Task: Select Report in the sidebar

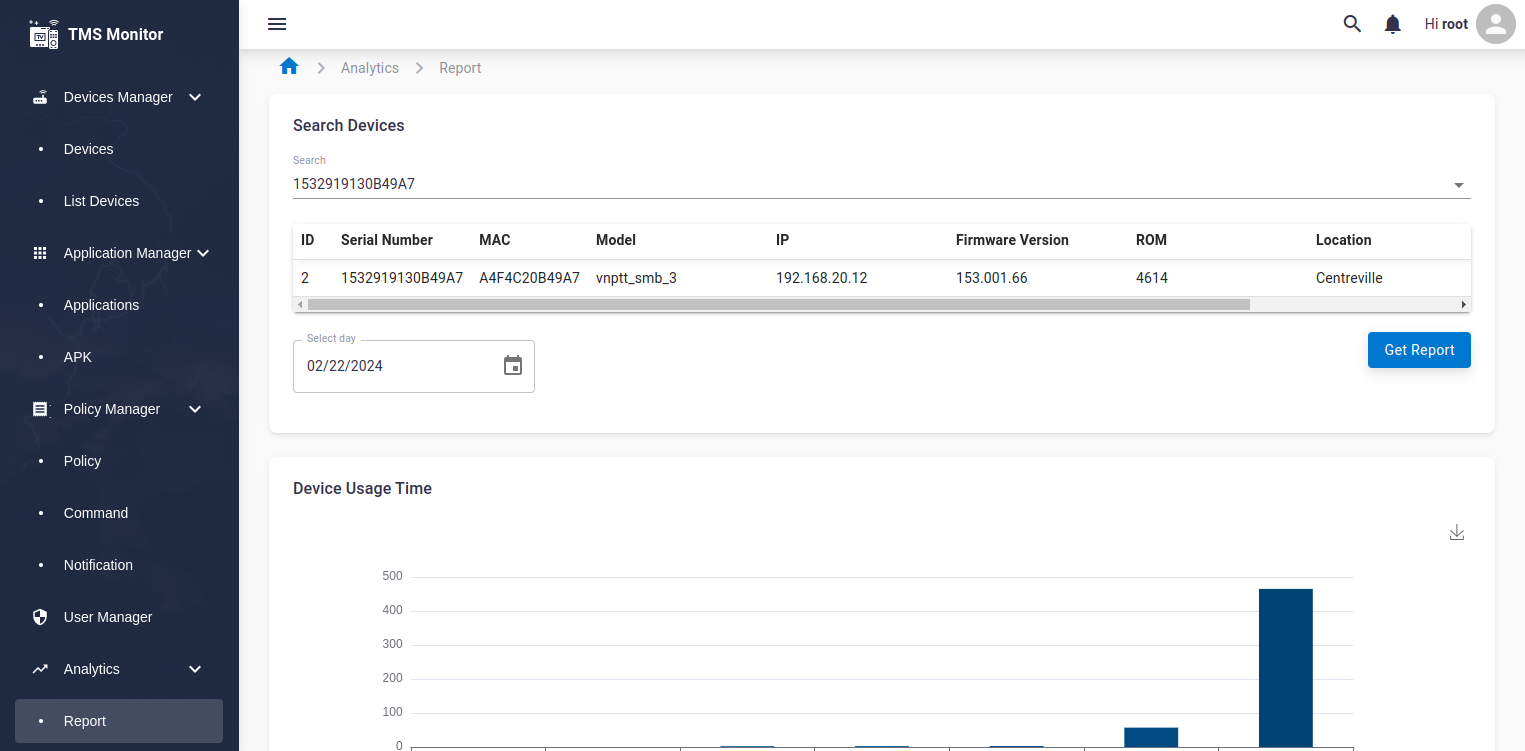Action: coord(119,721)
